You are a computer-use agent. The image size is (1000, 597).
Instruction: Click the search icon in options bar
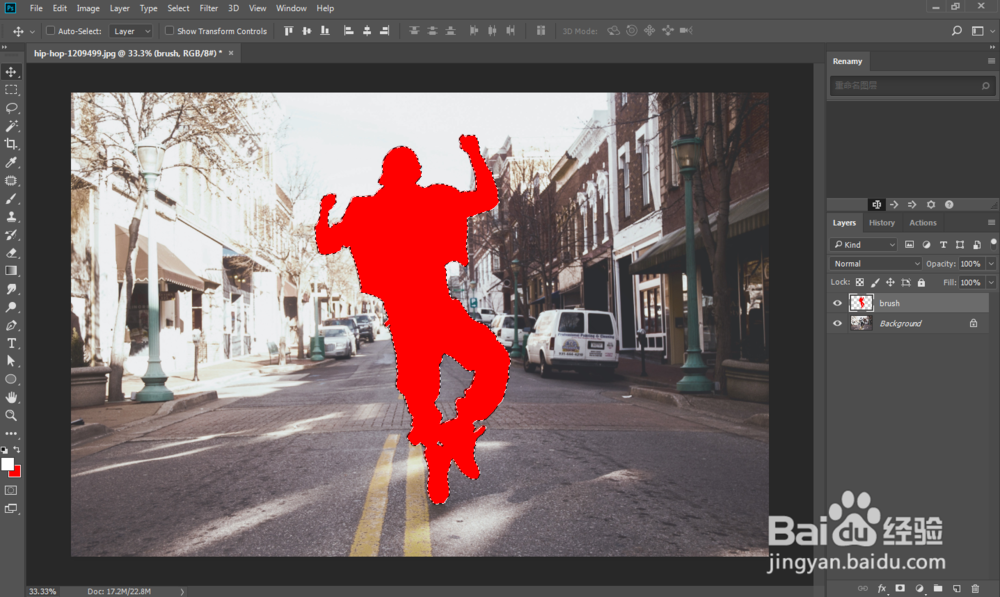[957, 31]
